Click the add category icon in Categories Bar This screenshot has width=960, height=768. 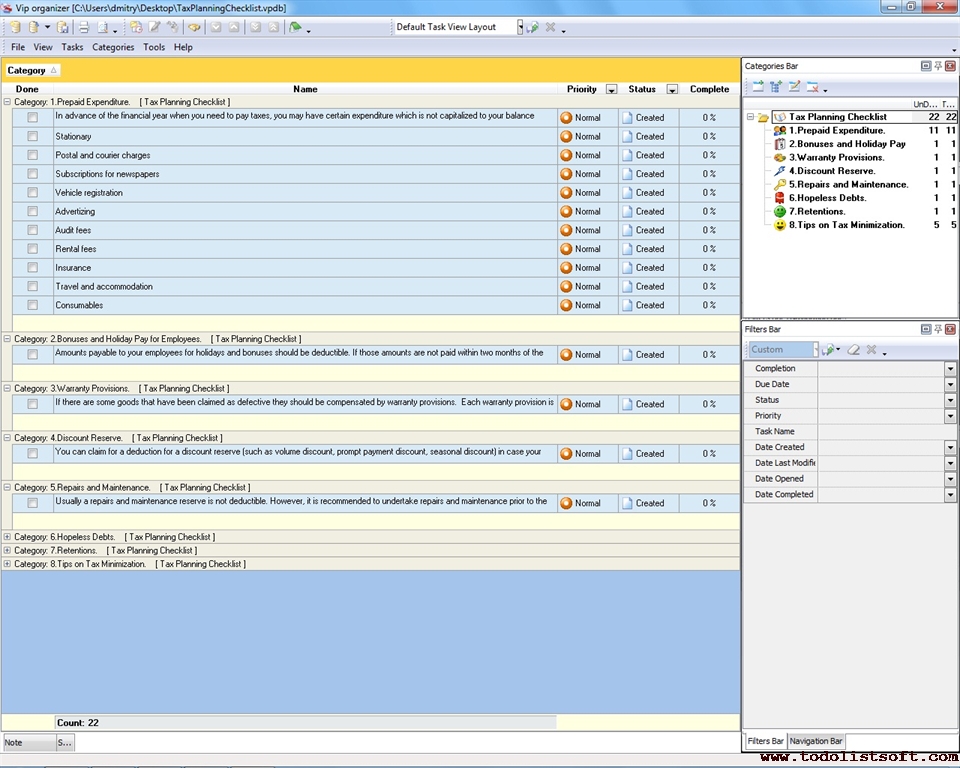[x=758, y=87]
